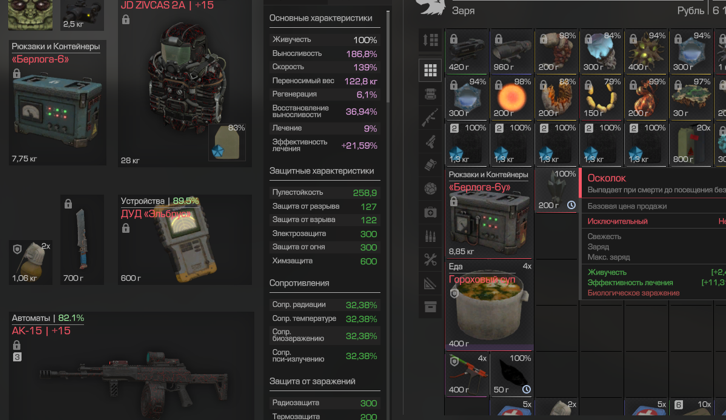Select the glowing orange ball artifact
Viewport: 726px width, 420px height.
click(x=511, y=98)
